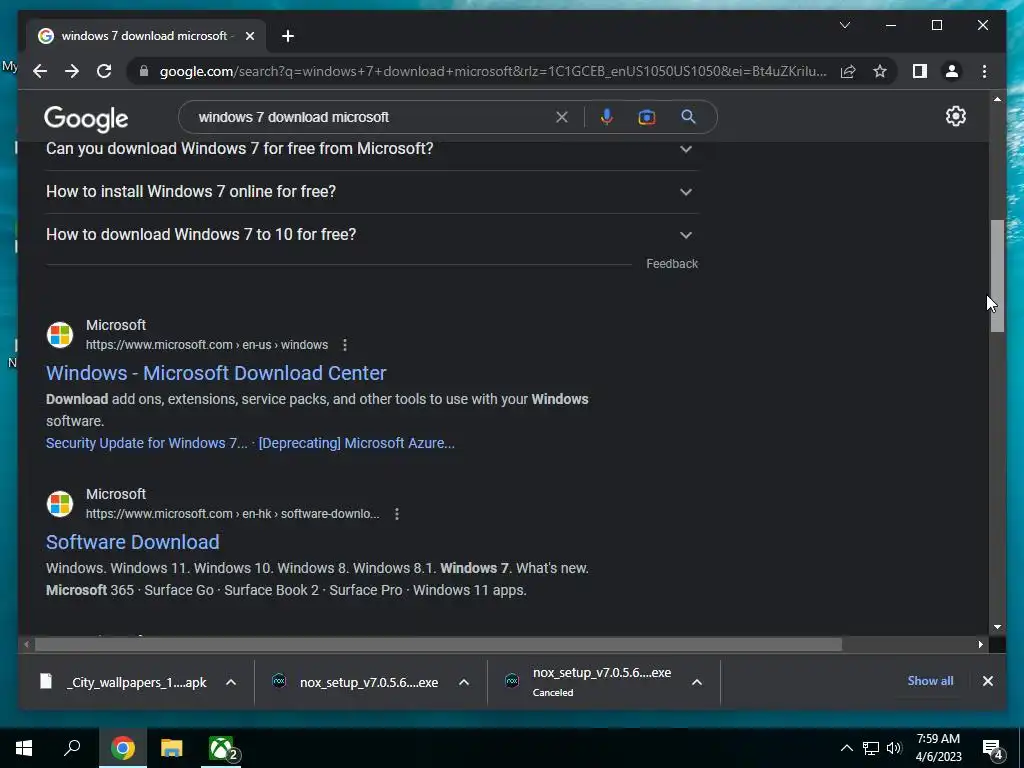Open the volume tray icon

point(894,748)
